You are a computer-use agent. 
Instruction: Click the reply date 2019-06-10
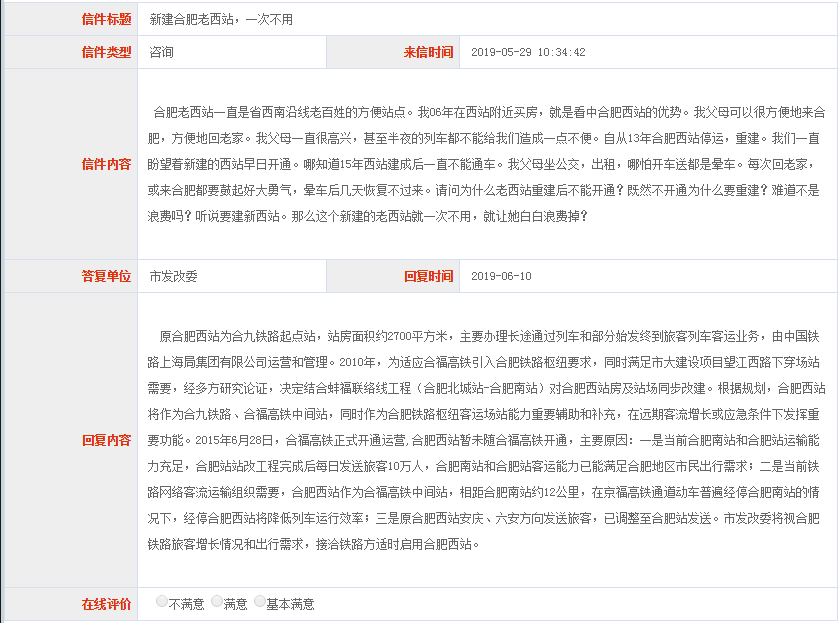501,276
